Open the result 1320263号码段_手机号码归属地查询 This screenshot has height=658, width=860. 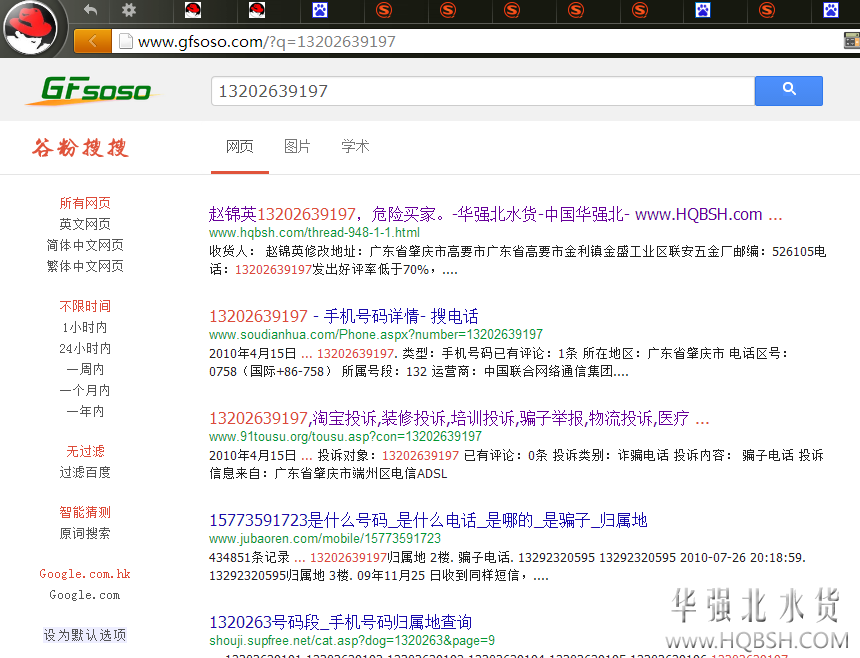pos(340,622)
